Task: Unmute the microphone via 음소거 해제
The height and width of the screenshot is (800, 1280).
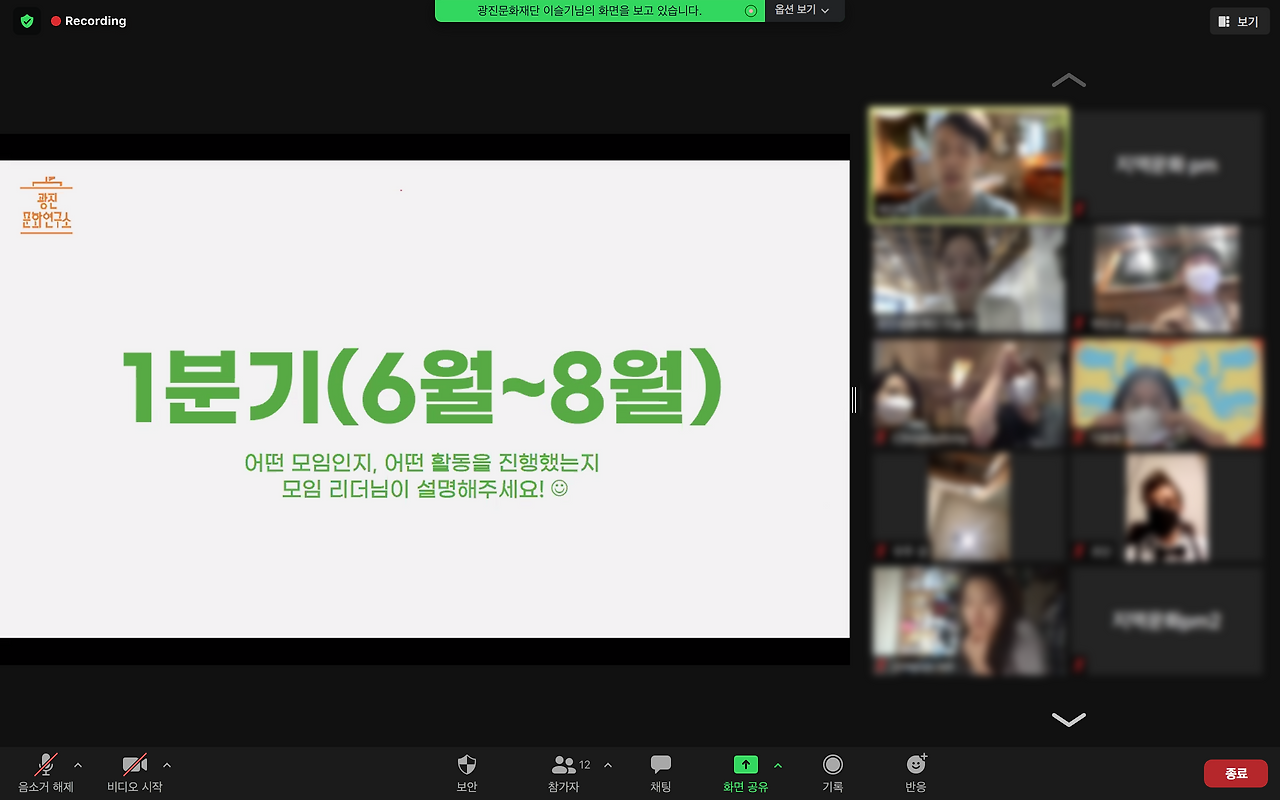Action: pyautogui.click(x=46, y=773)
